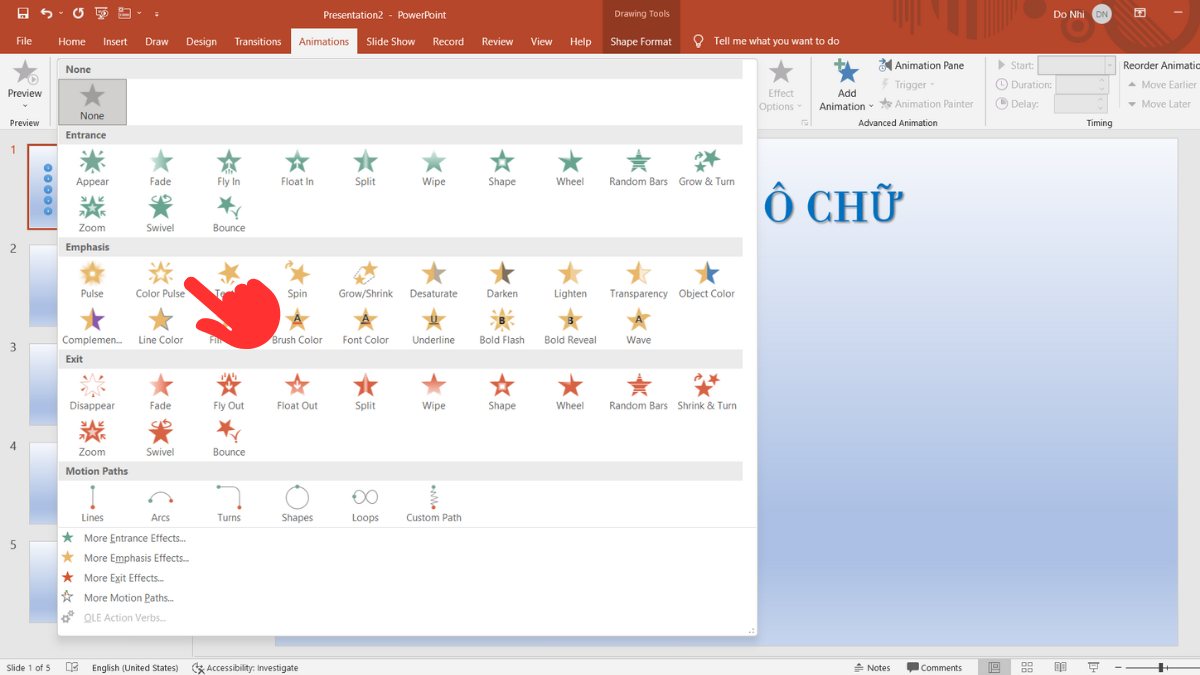Open the Home ribbon tab

[72, 41]
